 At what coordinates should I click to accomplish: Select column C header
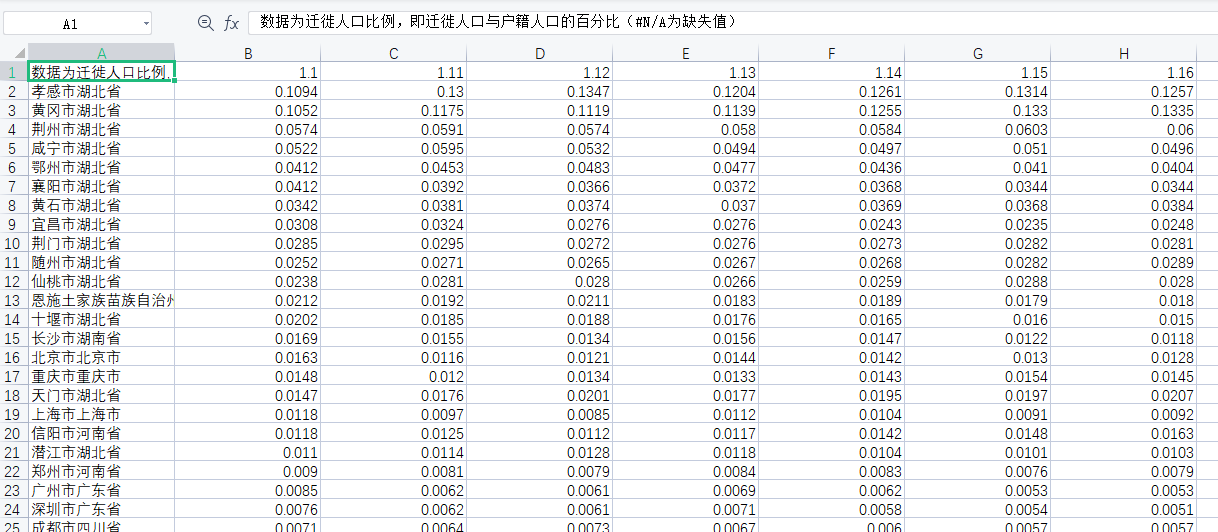tap(394, 53)
